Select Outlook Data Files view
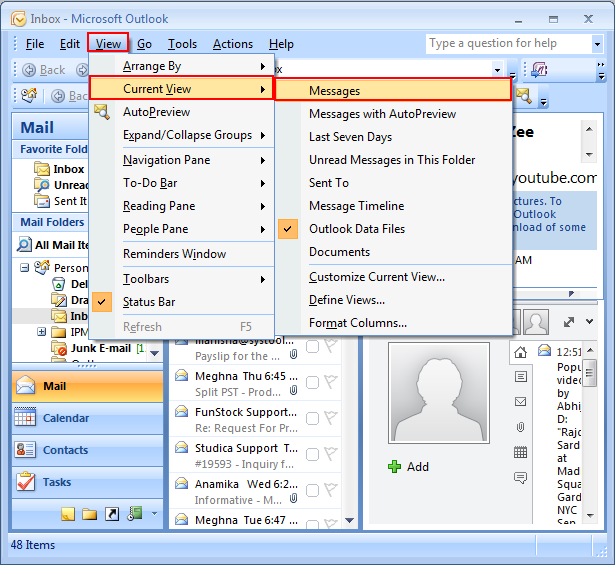This screenshot has width=615, height=565. 393,229
